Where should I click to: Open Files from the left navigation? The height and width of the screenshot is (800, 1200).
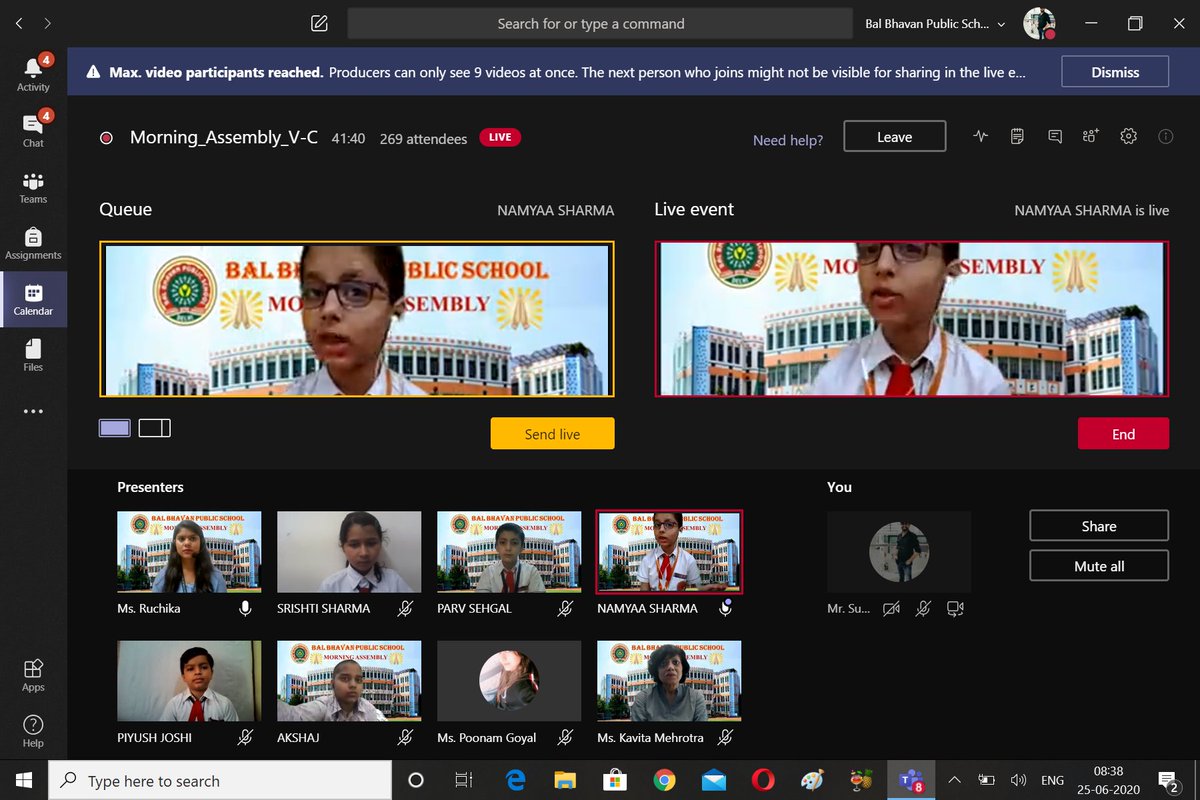coord(33,356)
